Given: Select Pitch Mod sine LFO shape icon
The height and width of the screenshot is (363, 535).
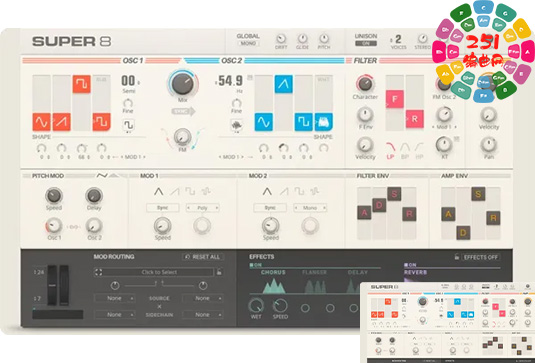Looking at the screenshot, I should (x=102, y=176).
